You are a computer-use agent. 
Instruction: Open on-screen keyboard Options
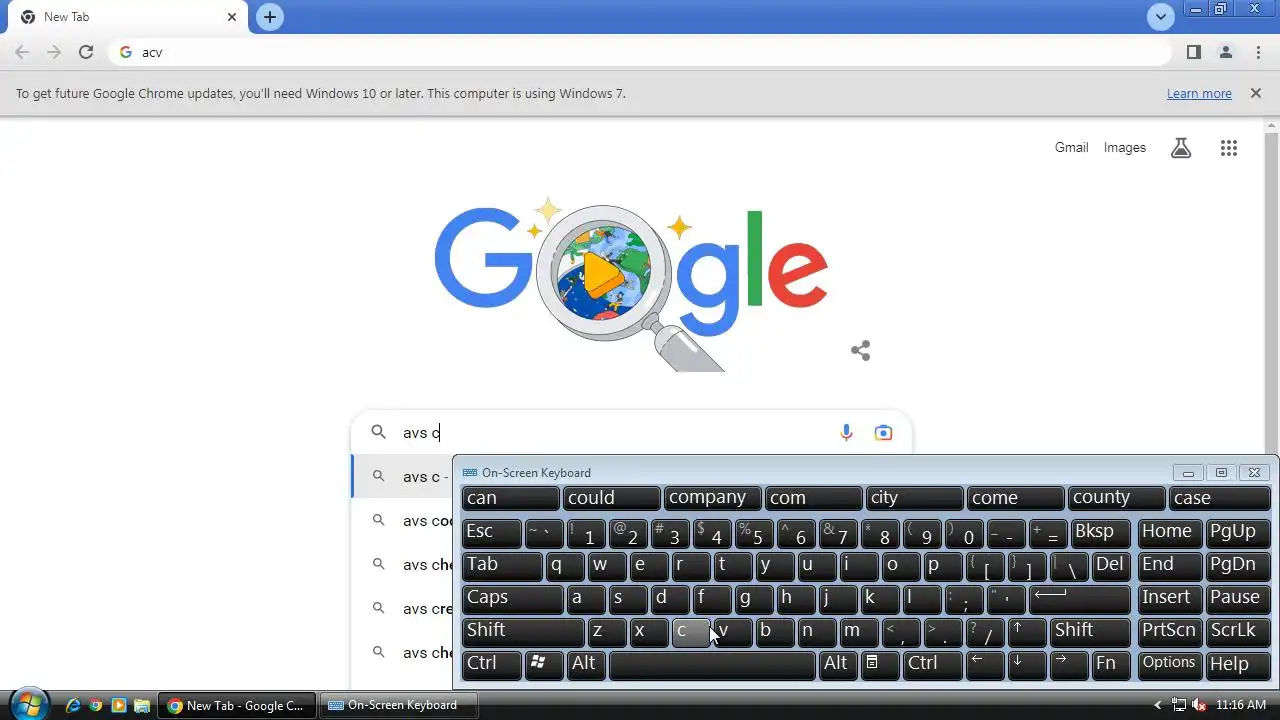[x=1168, y=664]
